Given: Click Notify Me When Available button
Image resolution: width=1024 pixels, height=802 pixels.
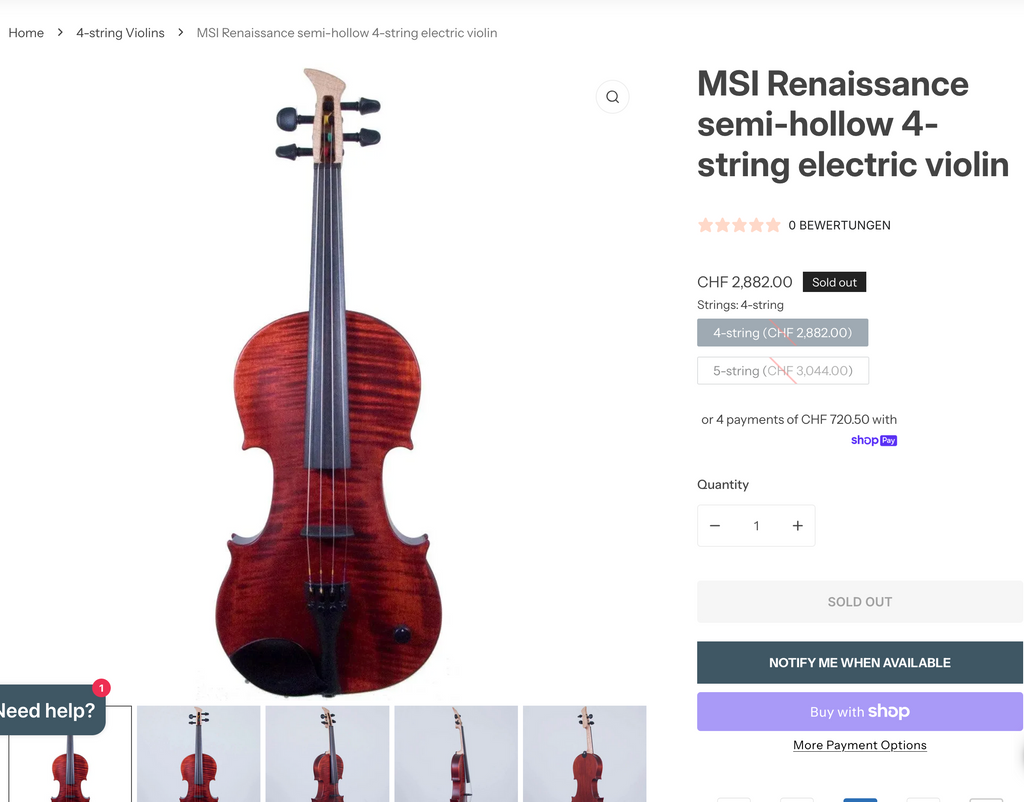Looking at the screenshot, I should tap(859, 663).
